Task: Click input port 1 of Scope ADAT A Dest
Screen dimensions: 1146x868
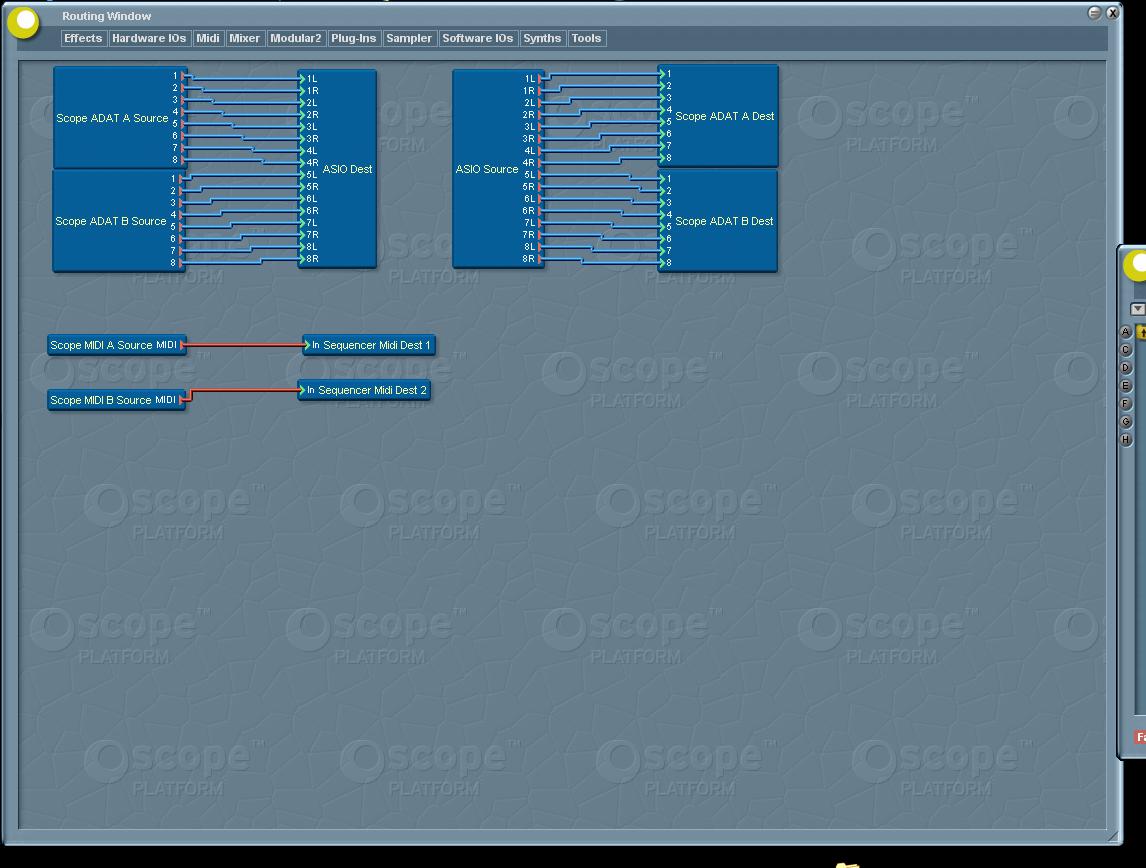Action: [663, 74]
